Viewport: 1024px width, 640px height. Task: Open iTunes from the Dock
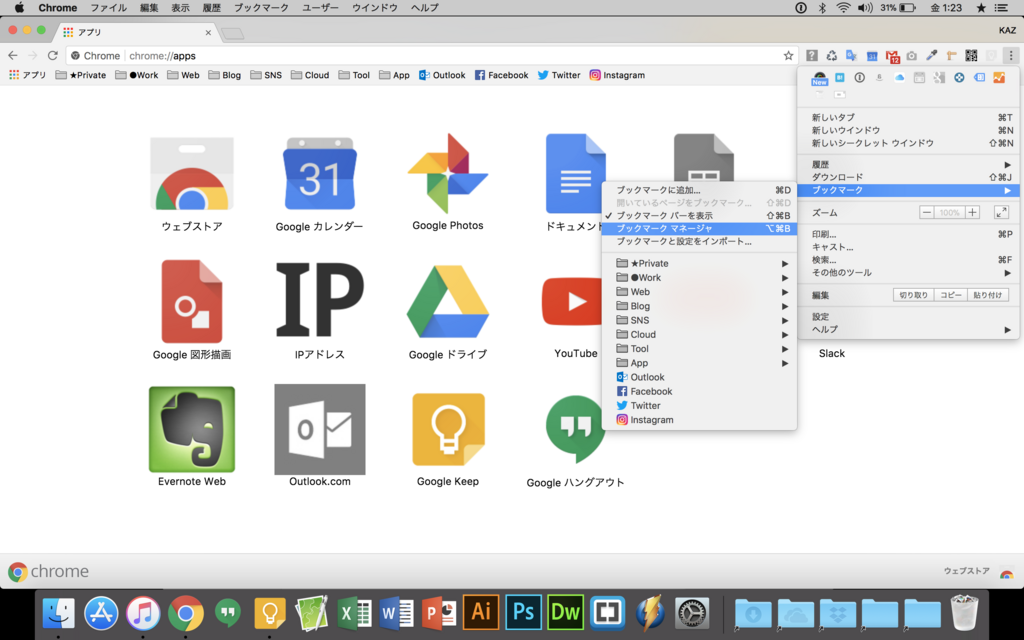point(143,613)
